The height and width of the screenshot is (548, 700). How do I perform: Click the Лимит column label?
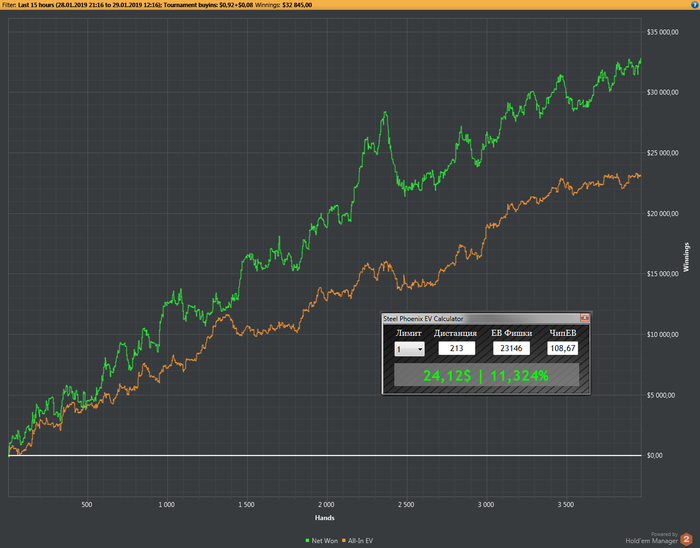408,333
